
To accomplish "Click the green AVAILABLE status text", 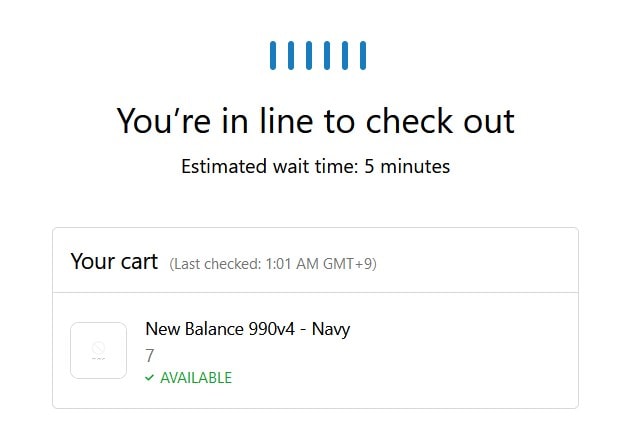I will point(196,378).
